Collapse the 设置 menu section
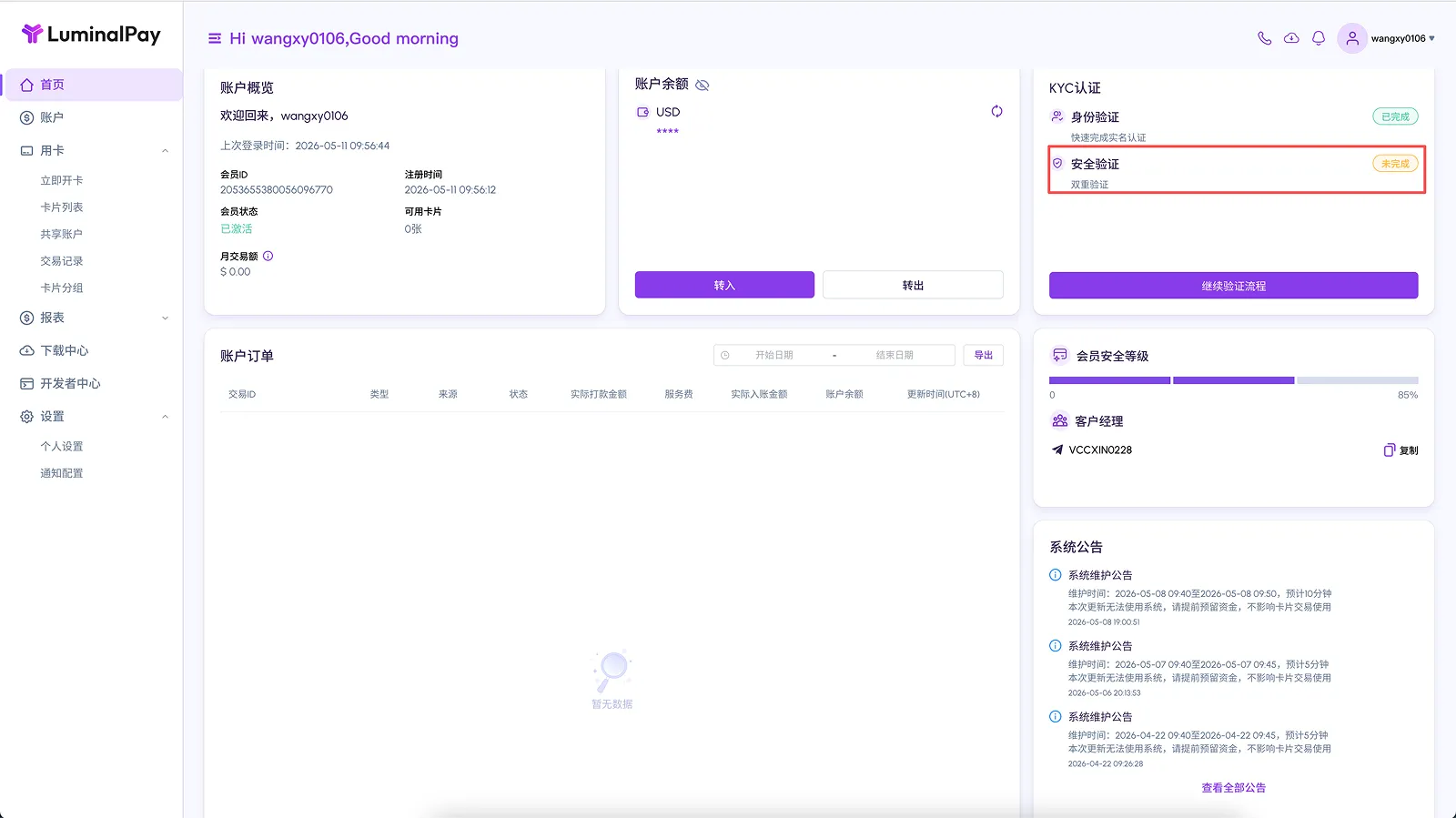 [x=165, y=417]
